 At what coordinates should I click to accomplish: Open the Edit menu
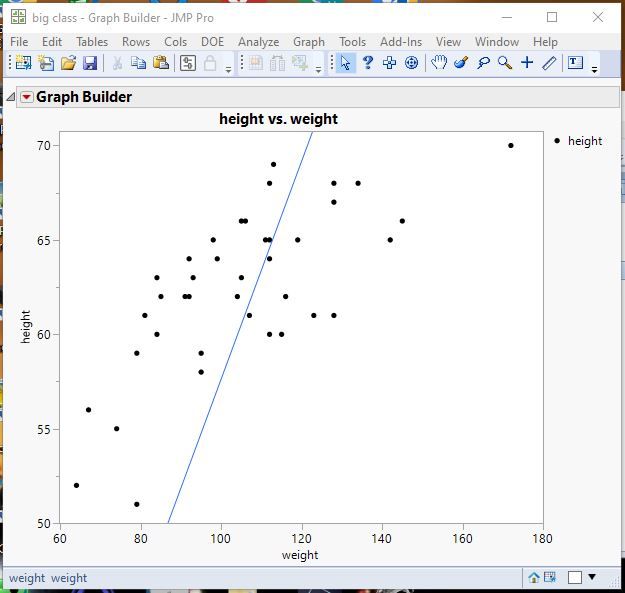coord(52,42)
